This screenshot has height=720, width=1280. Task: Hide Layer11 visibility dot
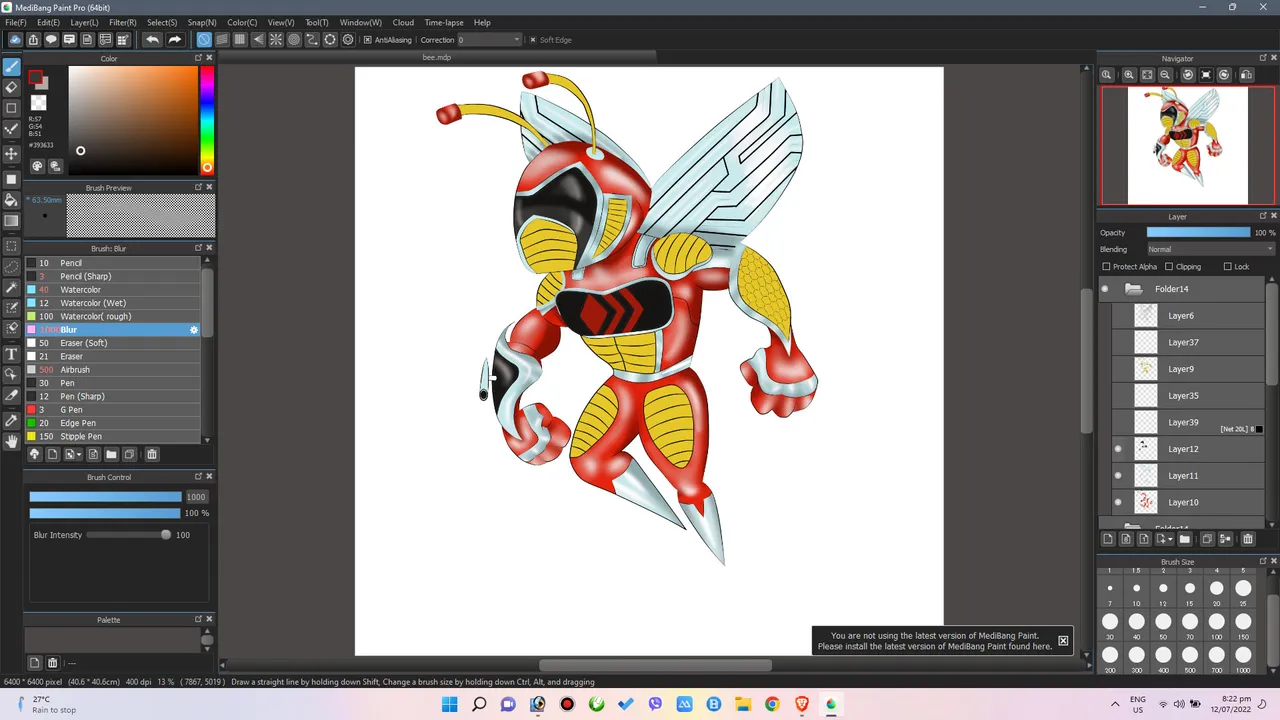click(x=1118, y=476)
